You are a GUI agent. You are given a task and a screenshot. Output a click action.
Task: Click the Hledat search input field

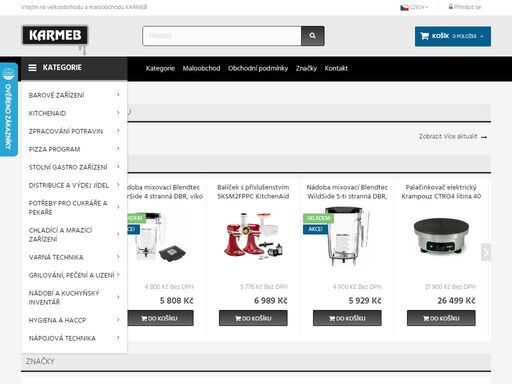point(222,36)
